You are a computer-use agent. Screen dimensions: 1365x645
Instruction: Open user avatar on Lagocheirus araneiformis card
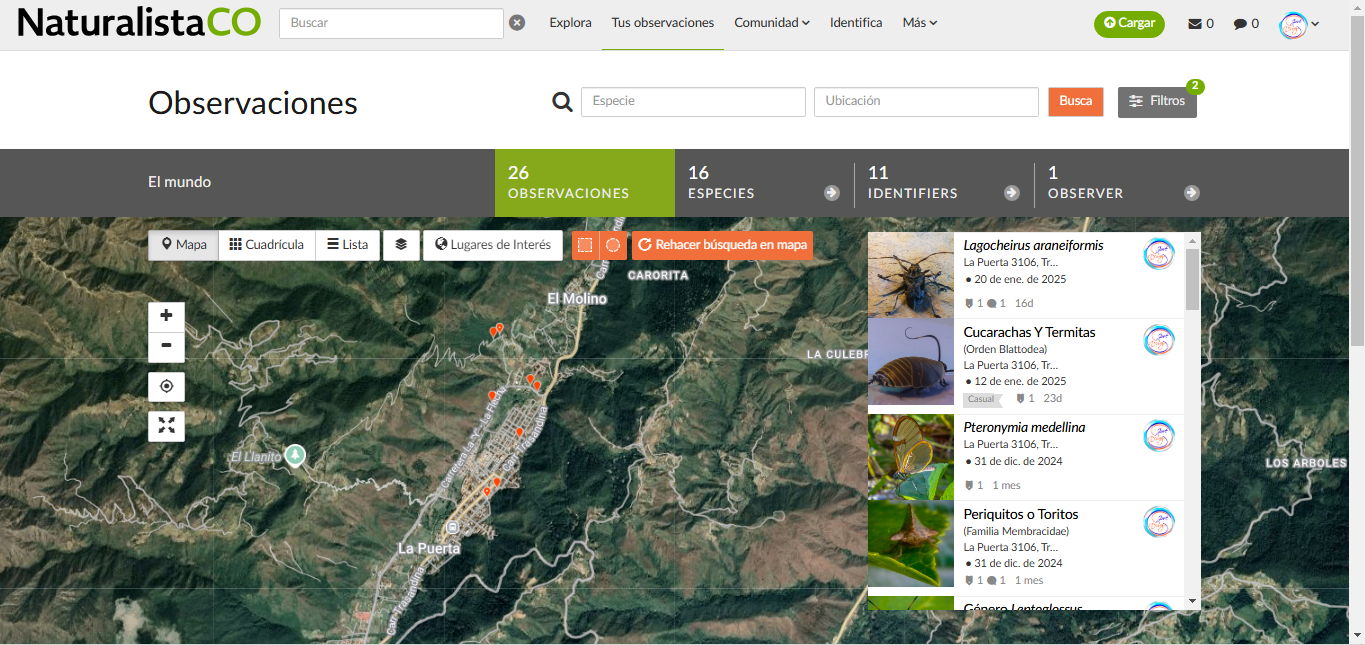pos(1159,254)
